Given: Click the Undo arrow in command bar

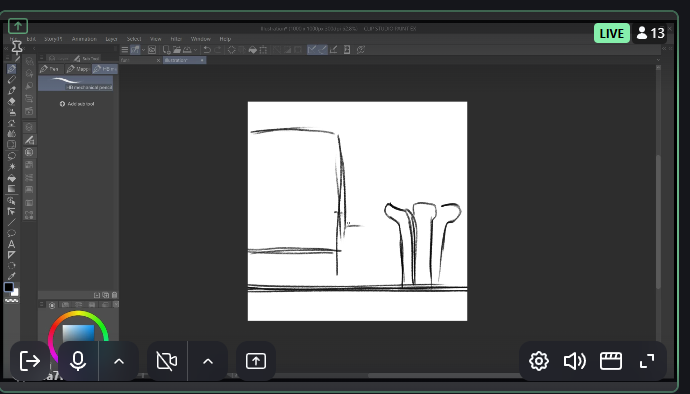Looking at the screenshot, I should pyautogui.click(x=207, y=50).
